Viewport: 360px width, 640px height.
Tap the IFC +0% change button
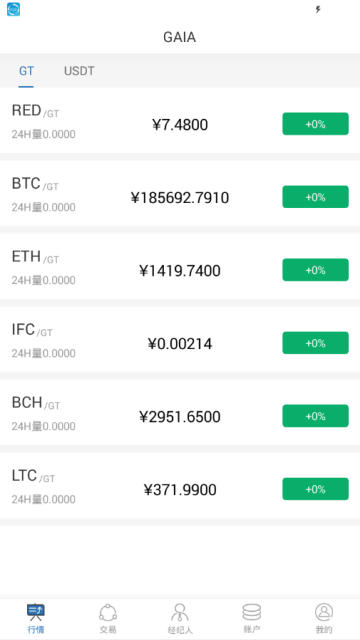click(316, 343)
